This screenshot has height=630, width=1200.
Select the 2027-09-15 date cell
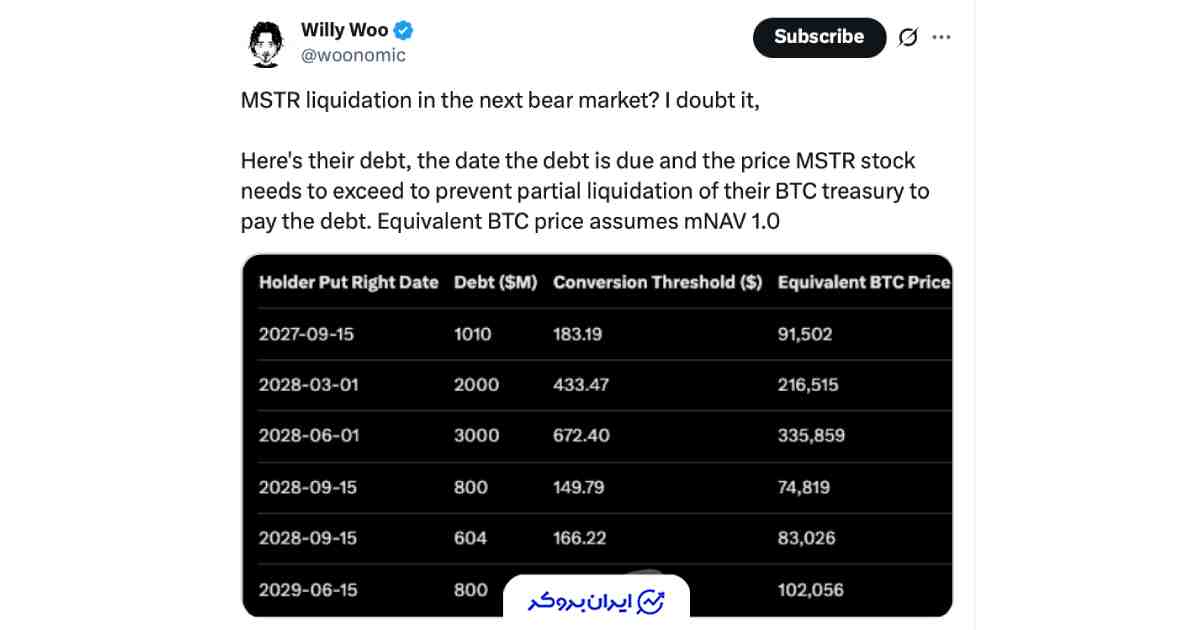[x=306, y=334]
